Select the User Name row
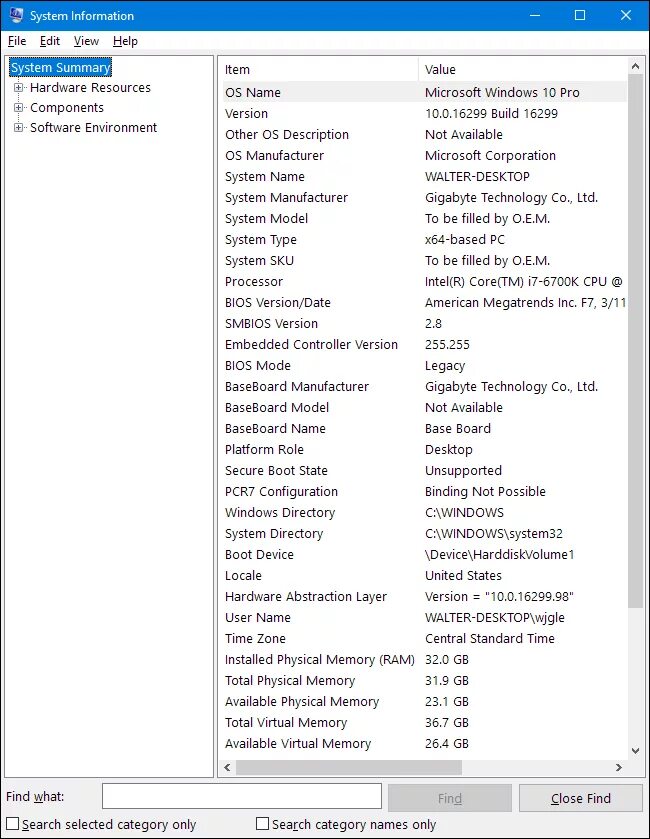The image size is (650, 839). pos(424,617)
